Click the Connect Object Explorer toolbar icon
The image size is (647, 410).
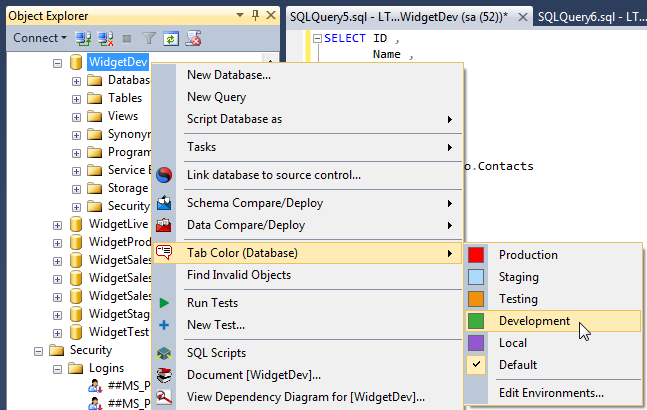pos(83,38)
